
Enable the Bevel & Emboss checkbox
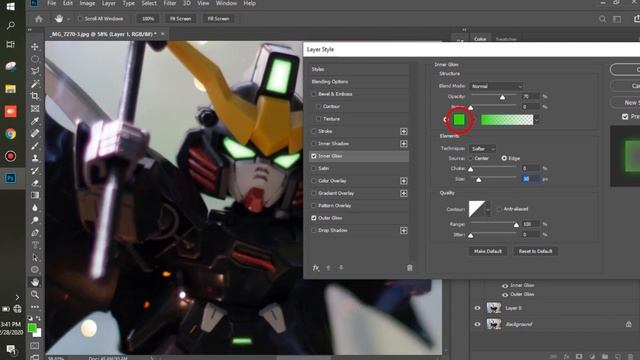click(314, 94)
